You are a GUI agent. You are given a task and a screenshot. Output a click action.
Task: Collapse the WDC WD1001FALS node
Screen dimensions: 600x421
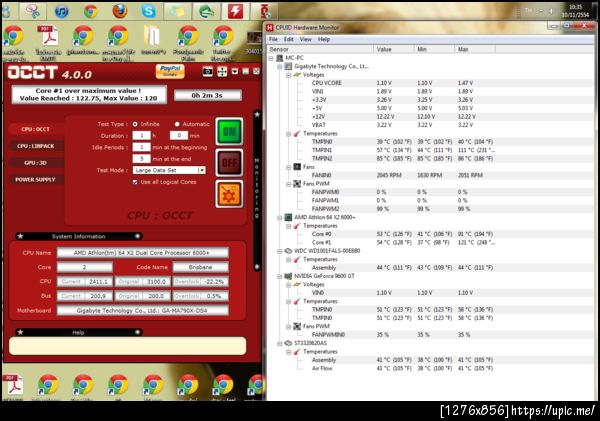(280, 251)
